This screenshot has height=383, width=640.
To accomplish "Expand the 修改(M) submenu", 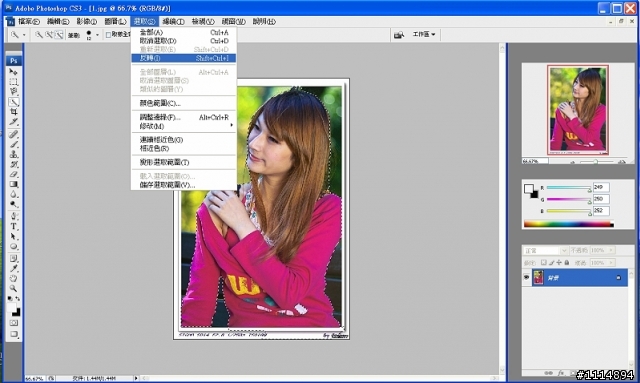I will [184, 126].
